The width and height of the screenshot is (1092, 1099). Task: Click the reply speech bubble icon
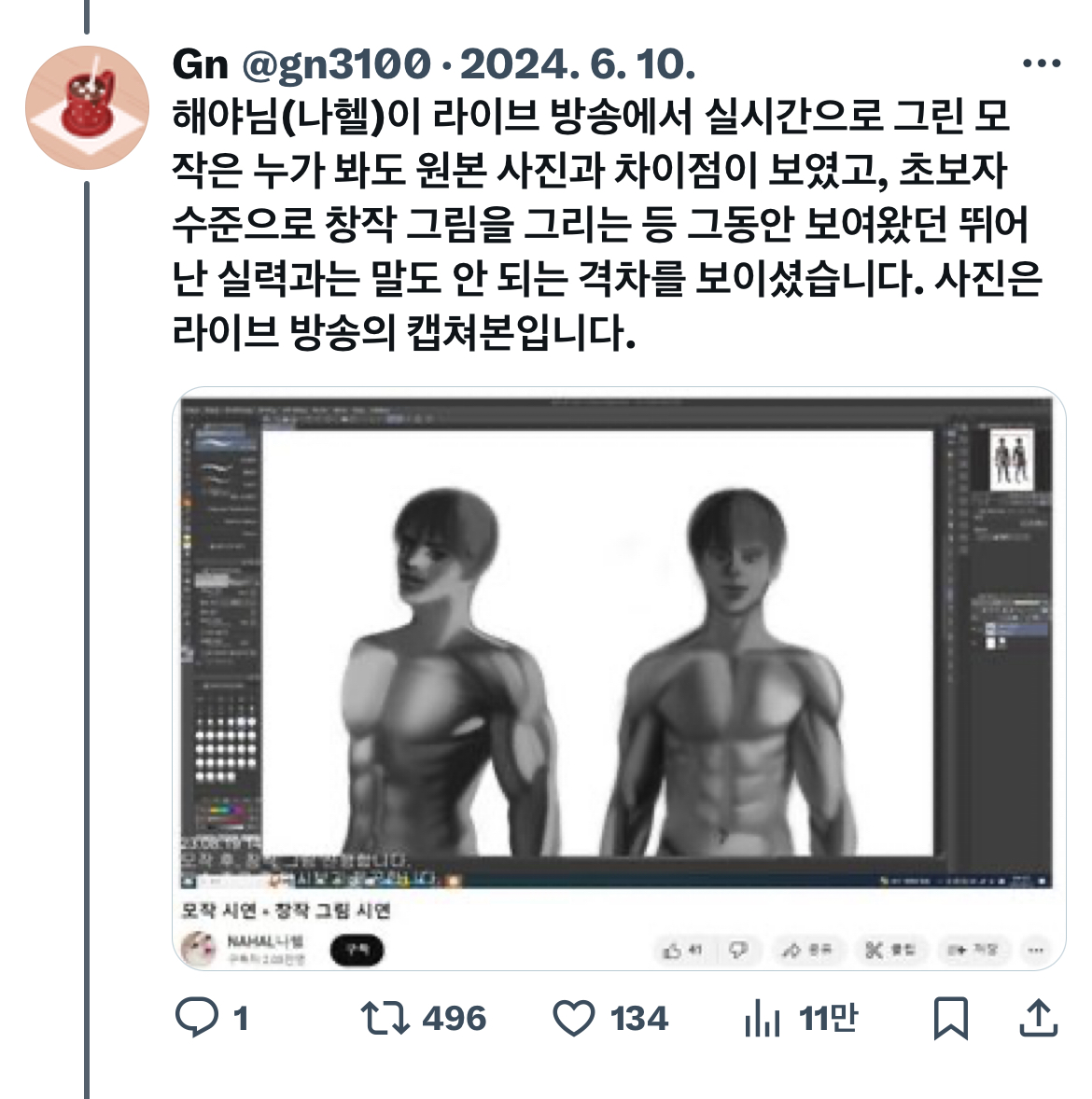coord(197,1018)
